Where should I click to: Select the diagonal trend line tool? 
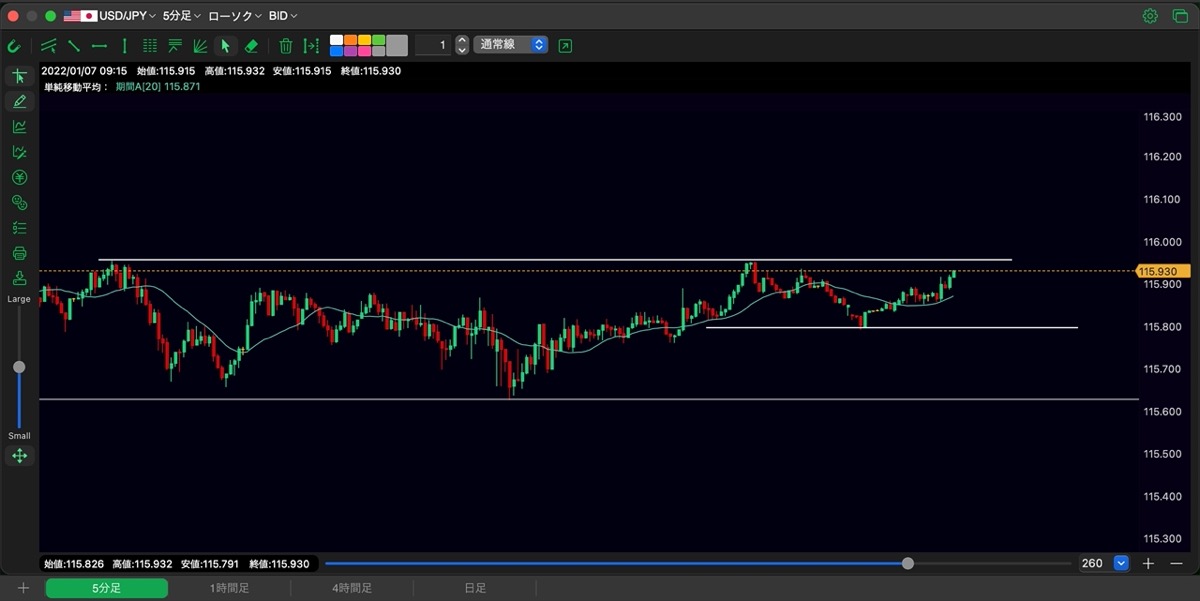[74, 45]
